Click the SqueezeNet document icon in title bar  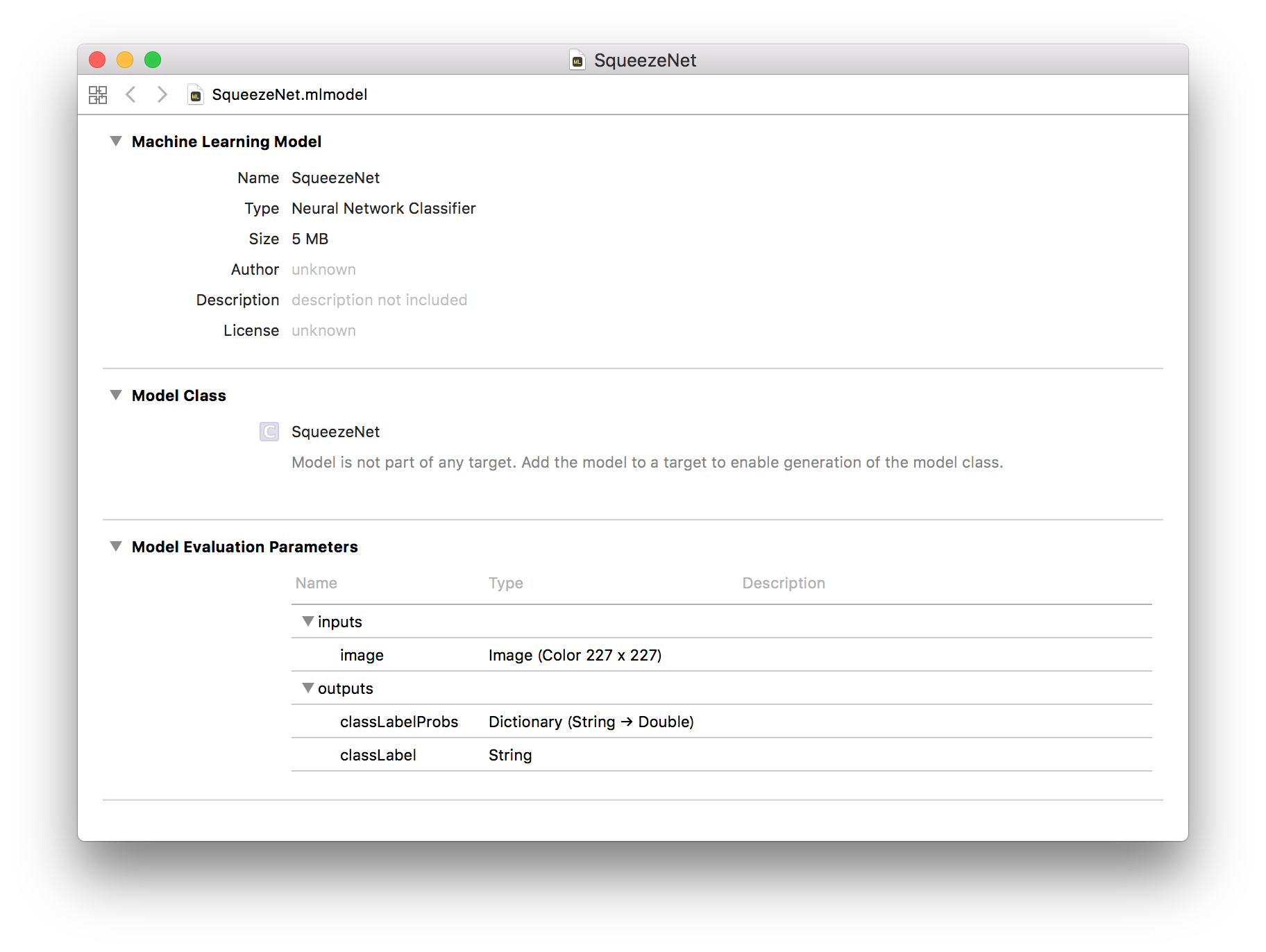coord(577,60)
